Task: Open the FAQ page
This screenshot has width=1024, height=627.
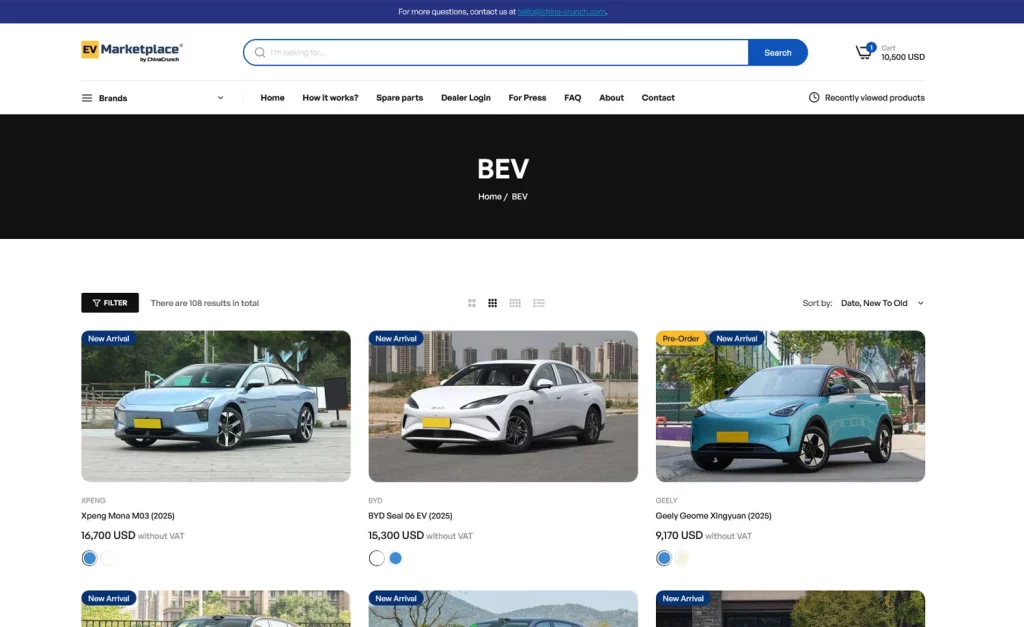Action: (573, 97)
